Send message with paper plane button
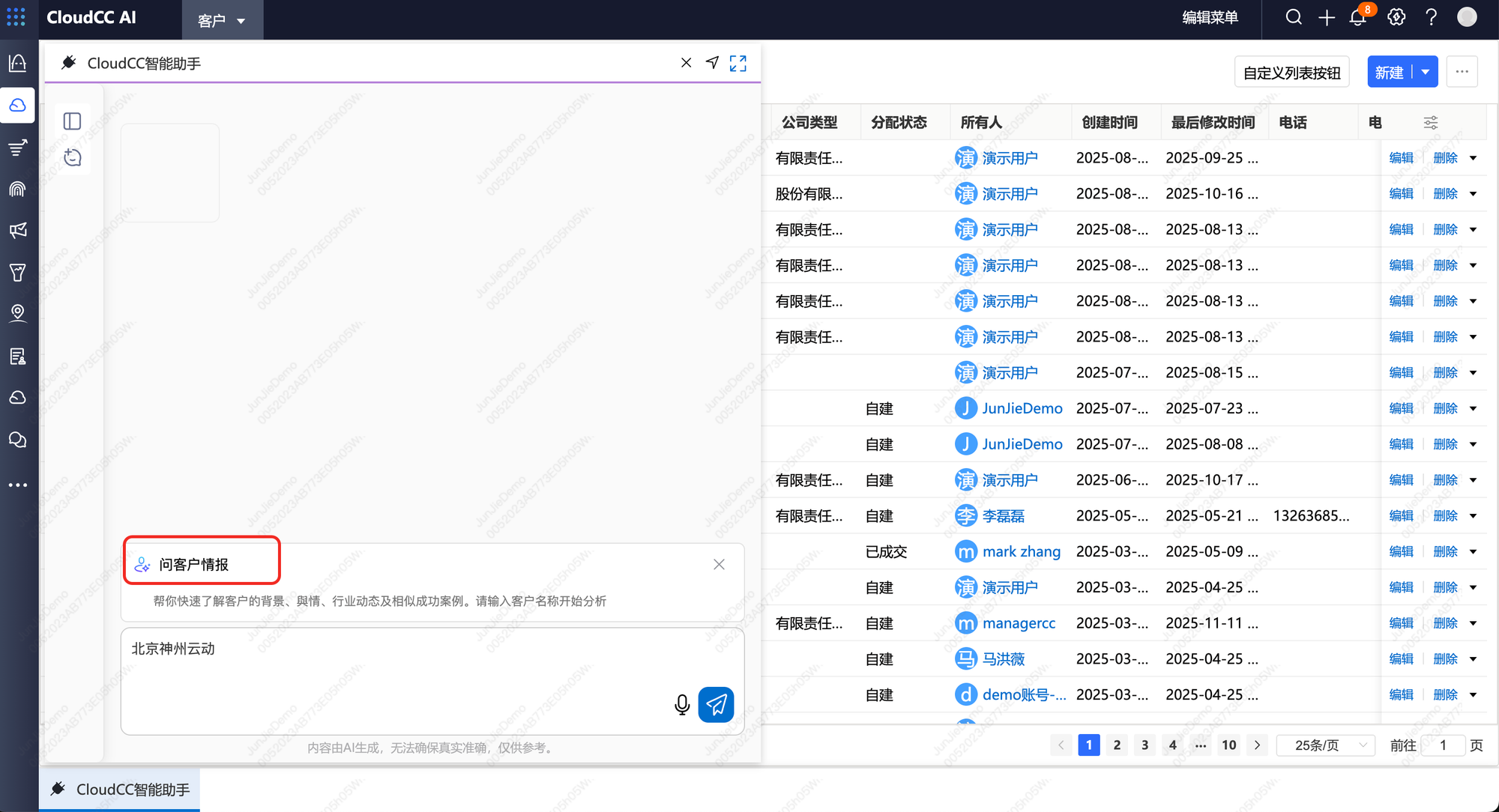The image size is (1499, 812). pos(716,704)
